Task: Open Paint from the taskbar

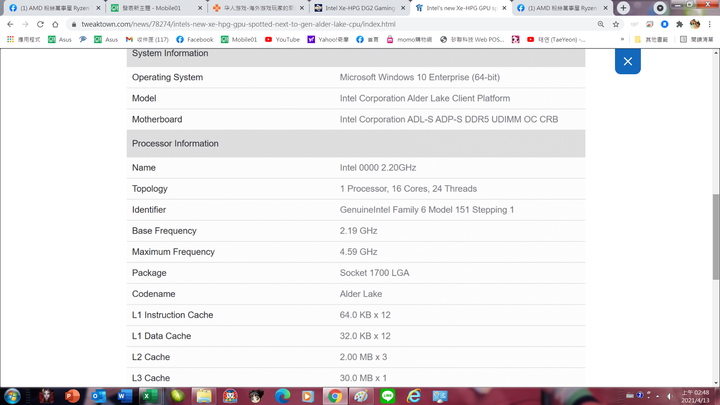Action: click(361, 396)
